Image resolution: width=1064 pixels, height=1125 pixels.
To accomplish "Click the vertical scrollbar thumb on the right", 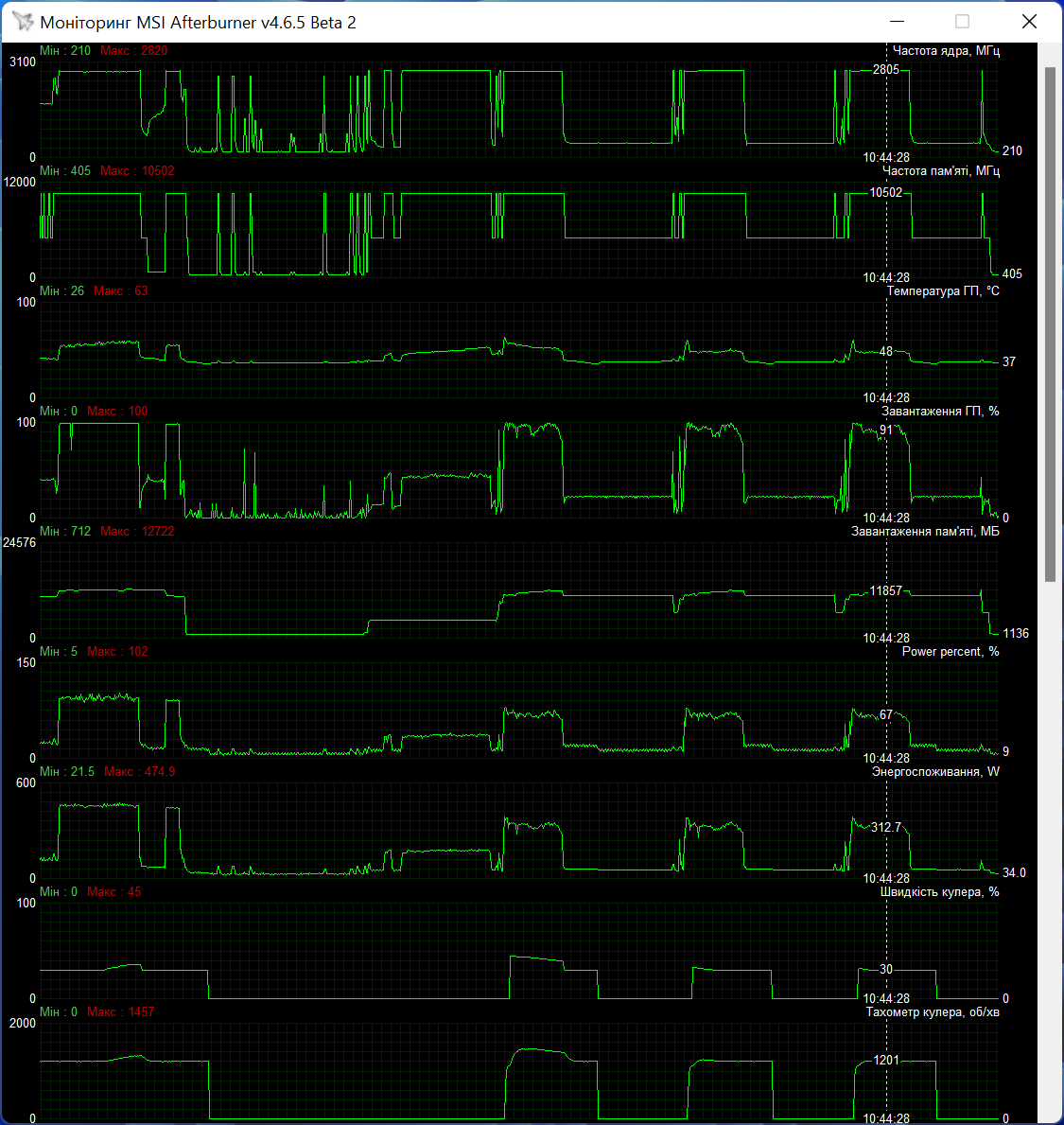I will pos(1050,325).
